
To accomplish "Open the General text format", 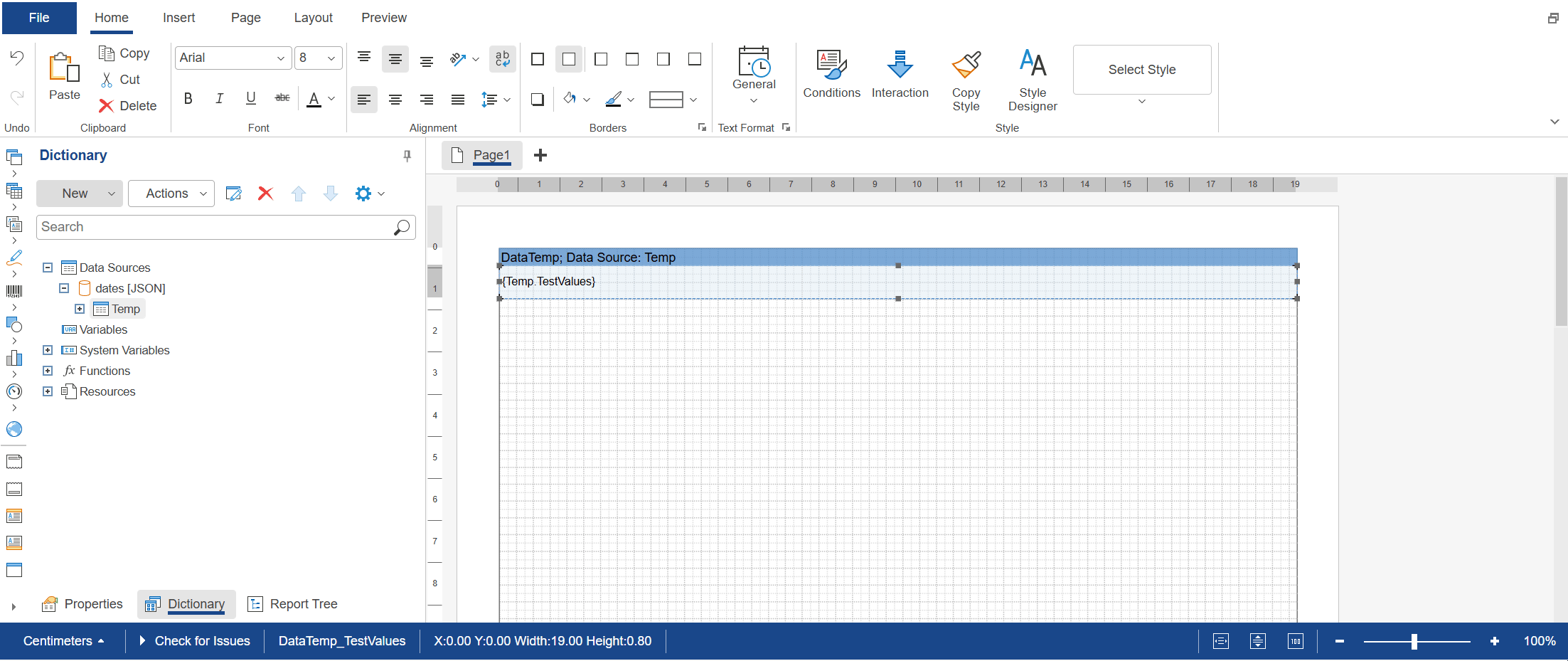I will tap(754, 75).
